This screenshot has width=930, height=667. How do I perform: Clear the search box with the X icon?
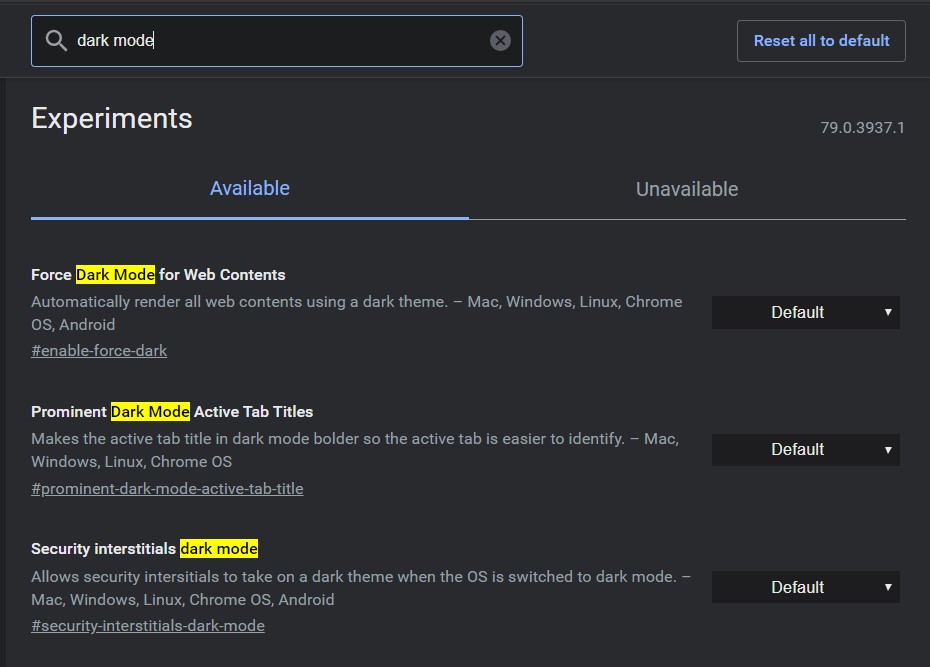tap(500, 40)
